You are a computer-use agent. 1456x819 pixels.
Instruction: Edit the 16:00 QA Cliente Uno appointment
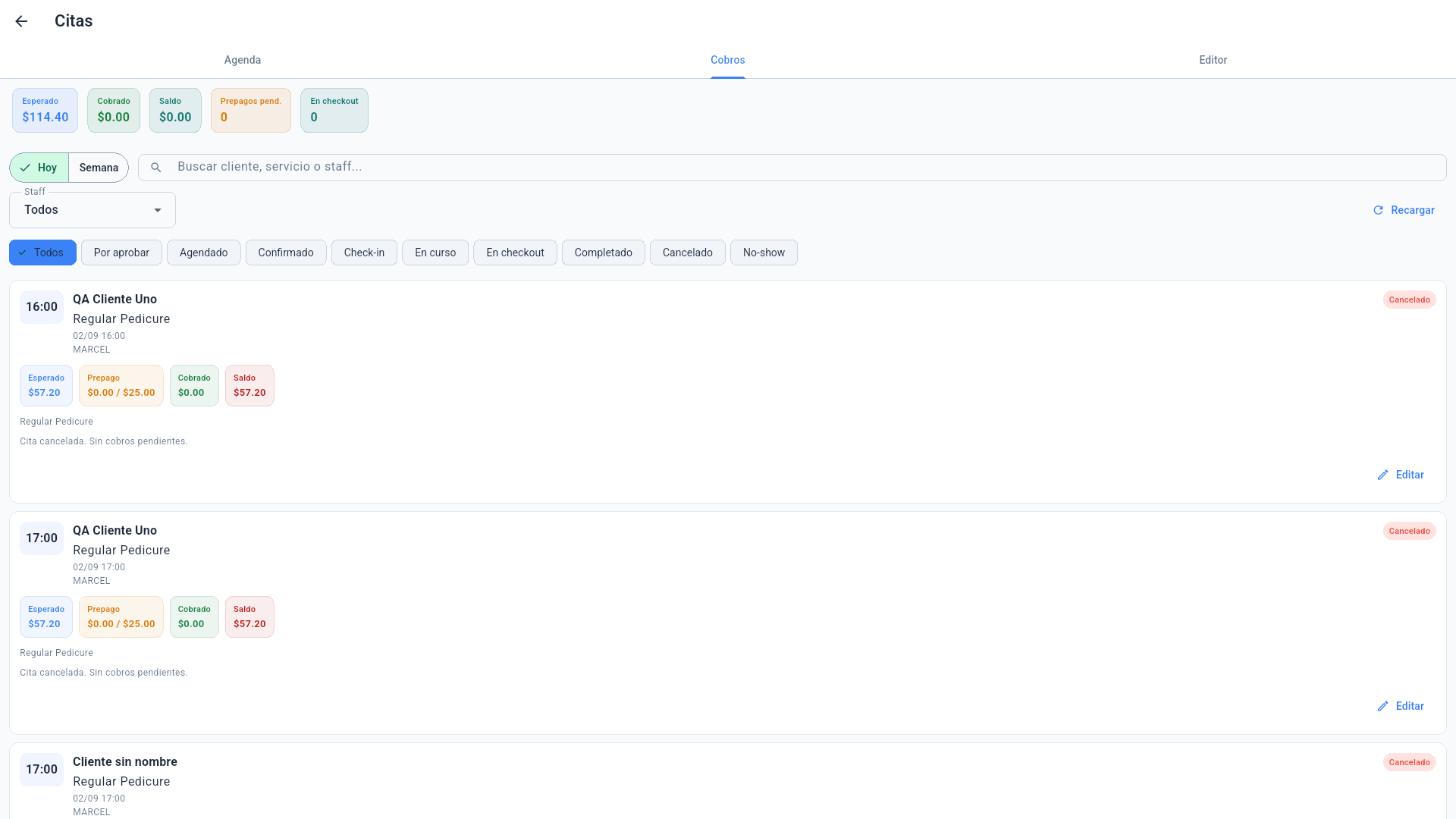[1401, 475]
